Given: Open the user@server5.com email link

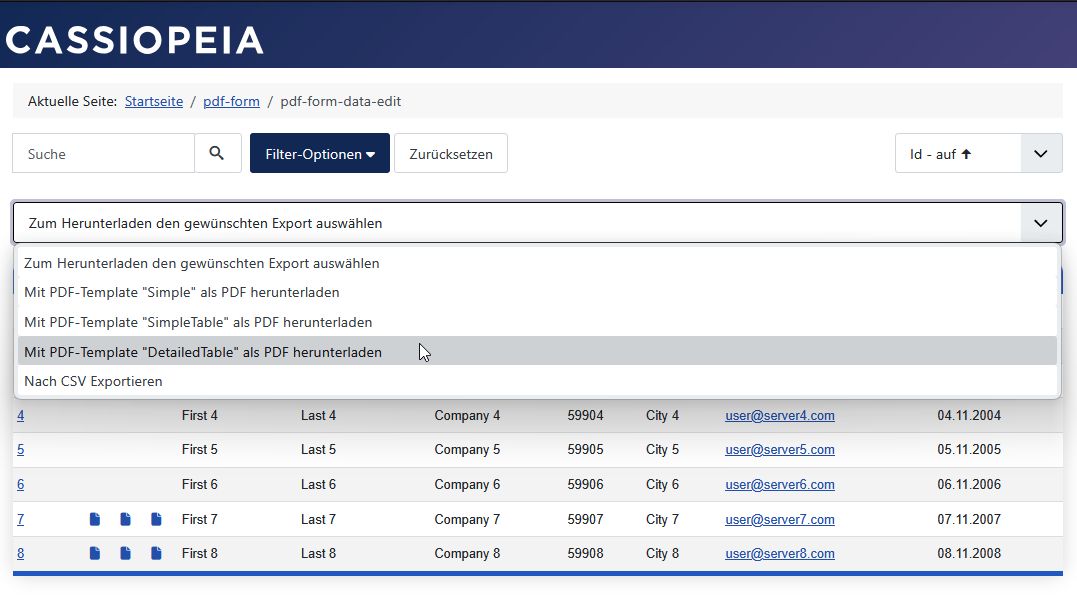Looking at the screenshot, I should click(779, 449).
